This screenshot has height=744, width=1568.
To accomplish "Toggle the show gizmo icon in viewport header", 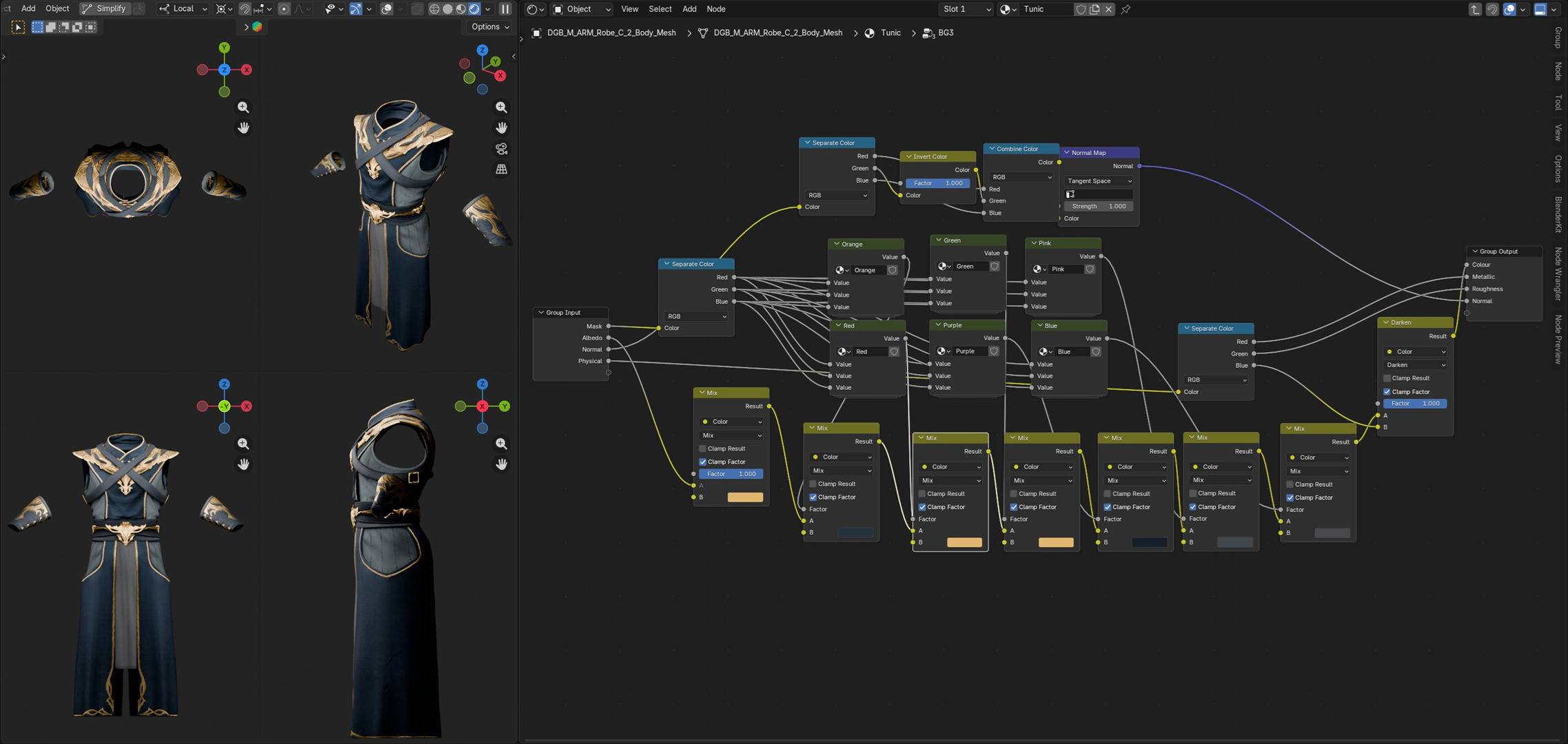I will pyautogui.click(x=356, y=9).
